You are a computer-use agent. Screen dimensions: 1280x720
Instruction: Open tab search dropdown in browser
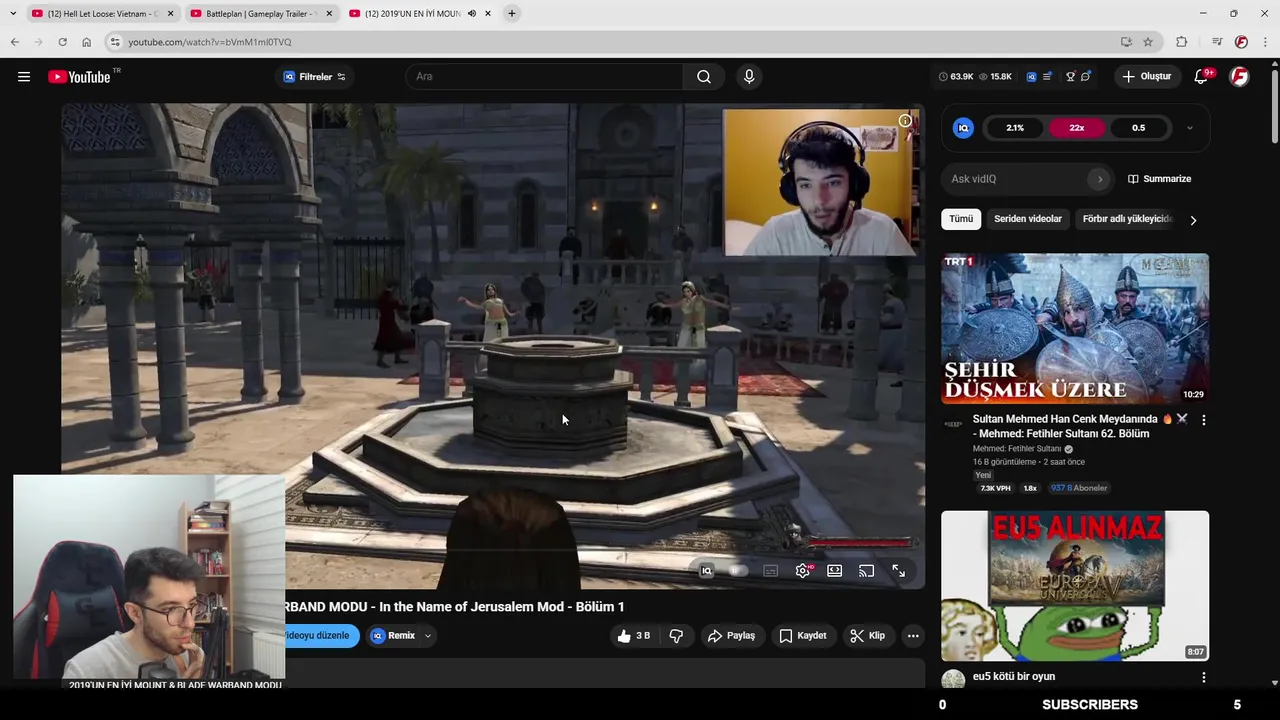(x=12, y=13)
